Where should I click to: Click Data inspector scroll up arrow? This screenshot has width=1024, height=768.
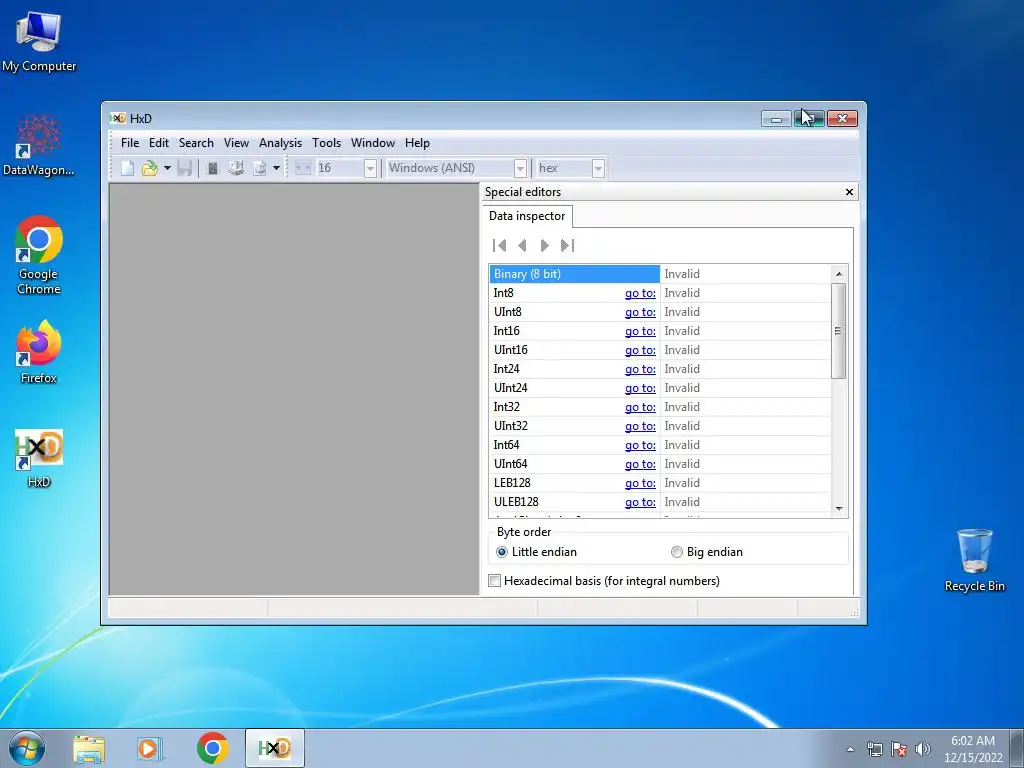tap(839, 274)
